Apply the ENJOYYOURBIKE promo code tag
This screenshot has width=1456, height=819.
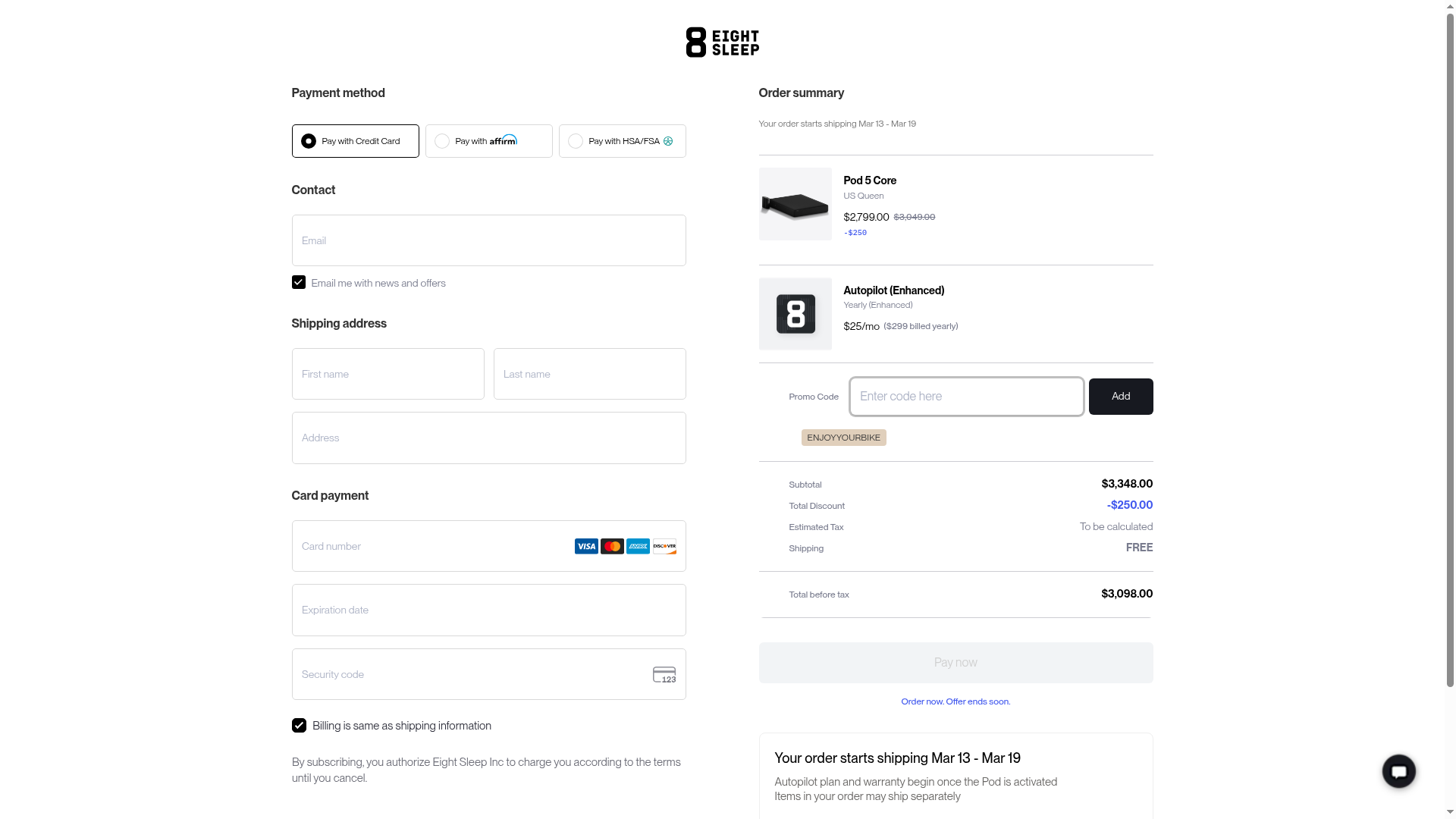click(x=843, y=438)
